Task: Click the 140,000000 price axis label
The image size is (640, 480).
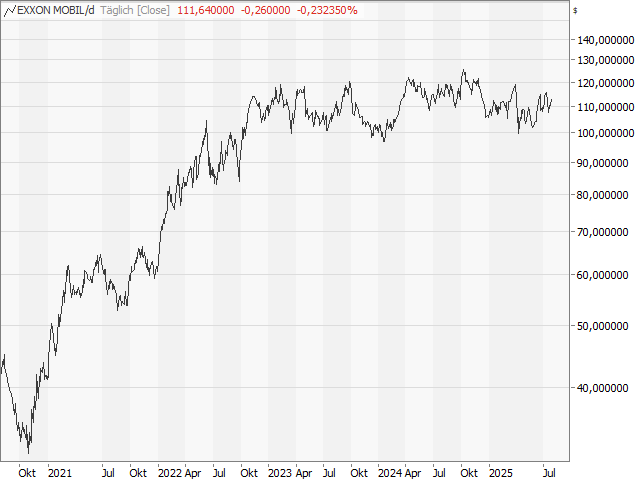Action: point(606,40)
